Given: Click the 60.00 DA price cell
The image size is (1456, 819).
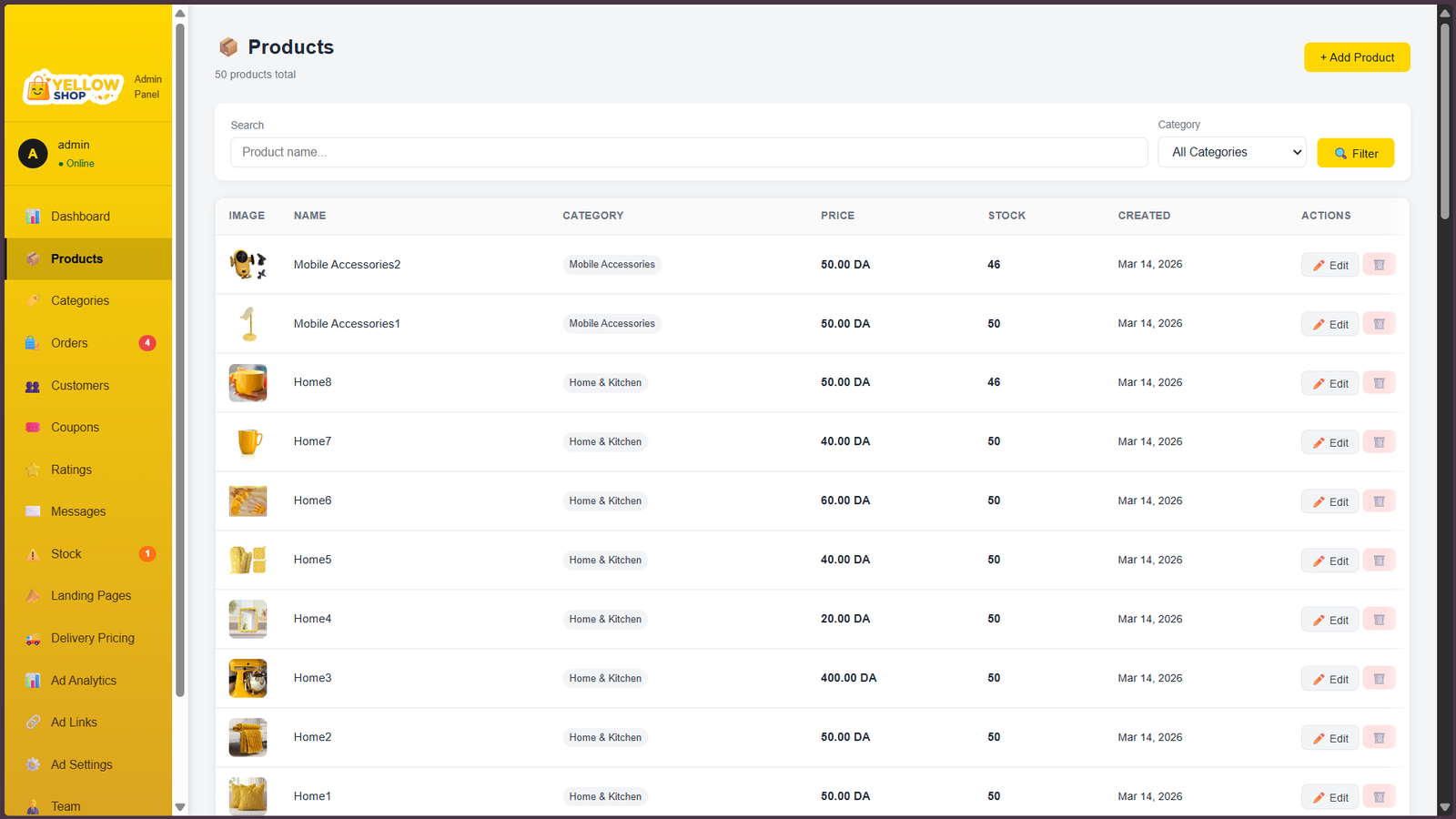Looking at the screenshot, I should pyautogui.click(x=845, y=500).
